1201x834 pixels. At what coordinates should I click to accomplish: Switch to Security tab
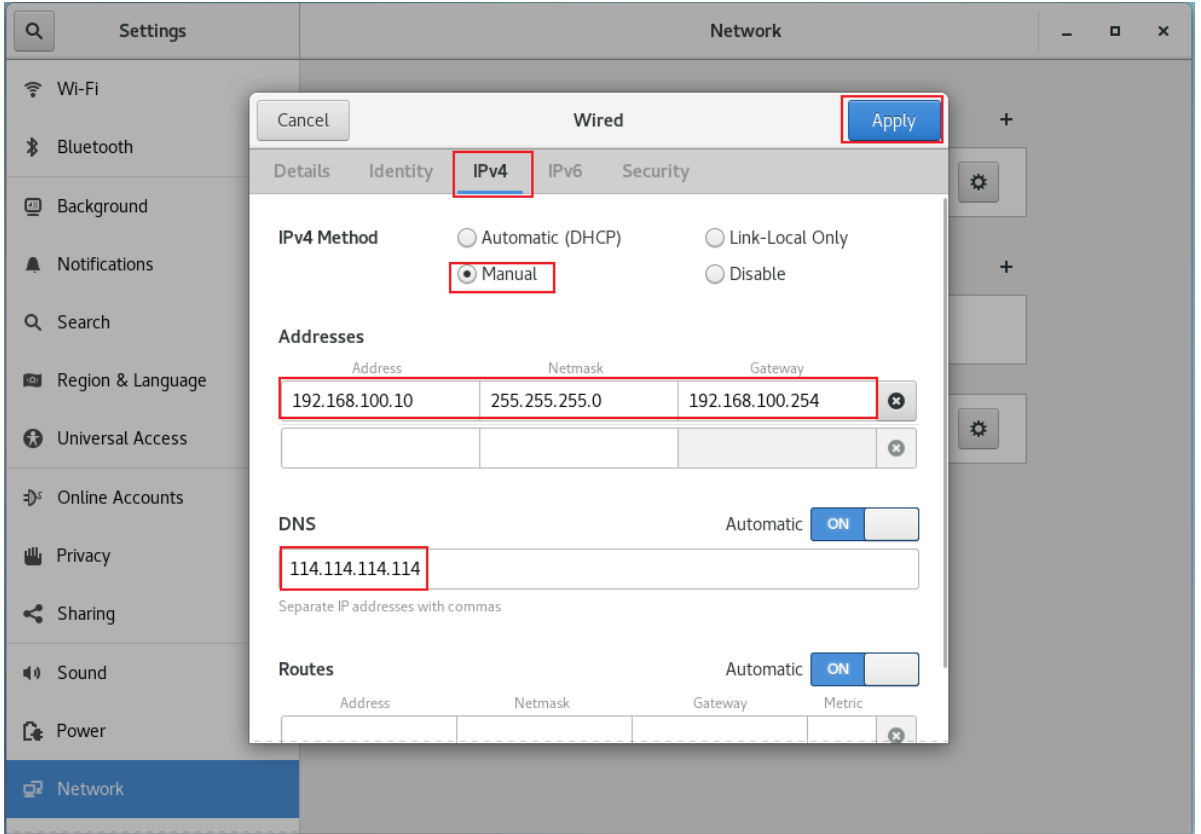click(x=655, y=171)
